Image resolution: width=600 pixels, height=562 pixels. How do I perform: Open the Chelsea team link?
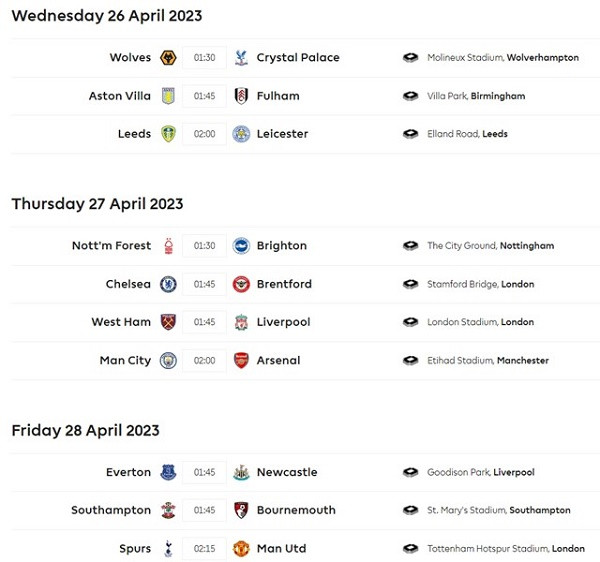pyautogui.click(x=128, y=284)
